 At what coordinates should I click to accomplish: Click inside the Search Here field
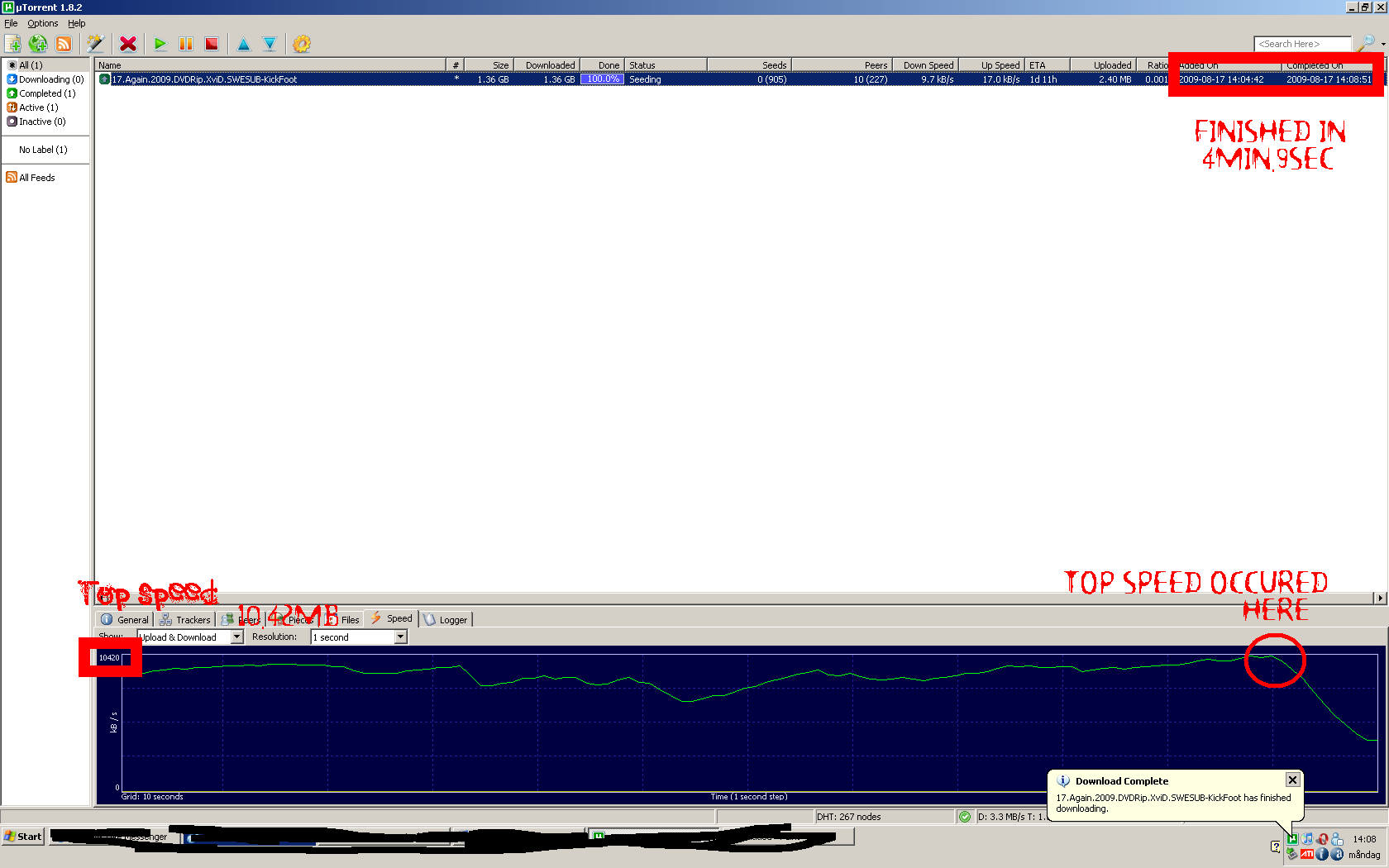point(1303,44)
